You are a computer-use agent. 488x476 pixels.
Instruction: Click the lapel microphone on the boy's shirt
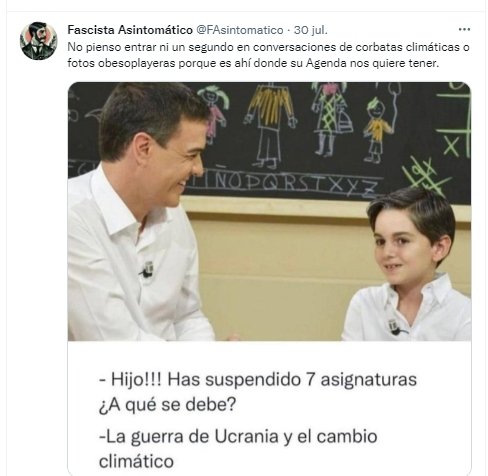tap(395, 326)
